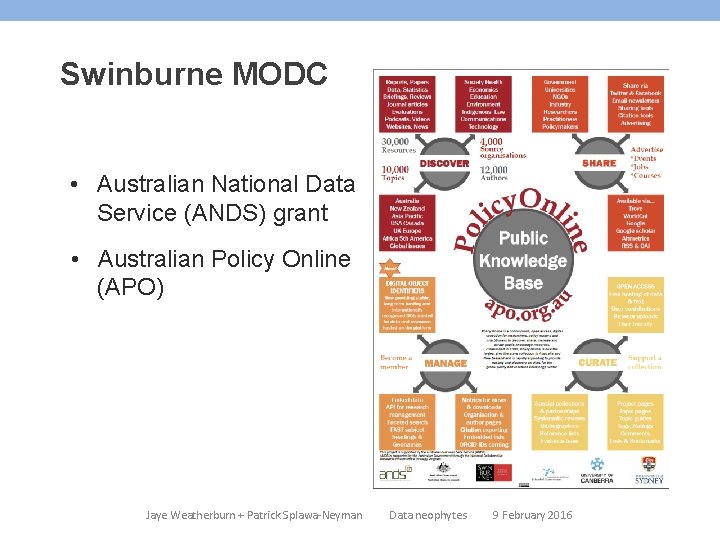
Task: Select the CURATE circle on the poster
Action: tap(597, 363)
